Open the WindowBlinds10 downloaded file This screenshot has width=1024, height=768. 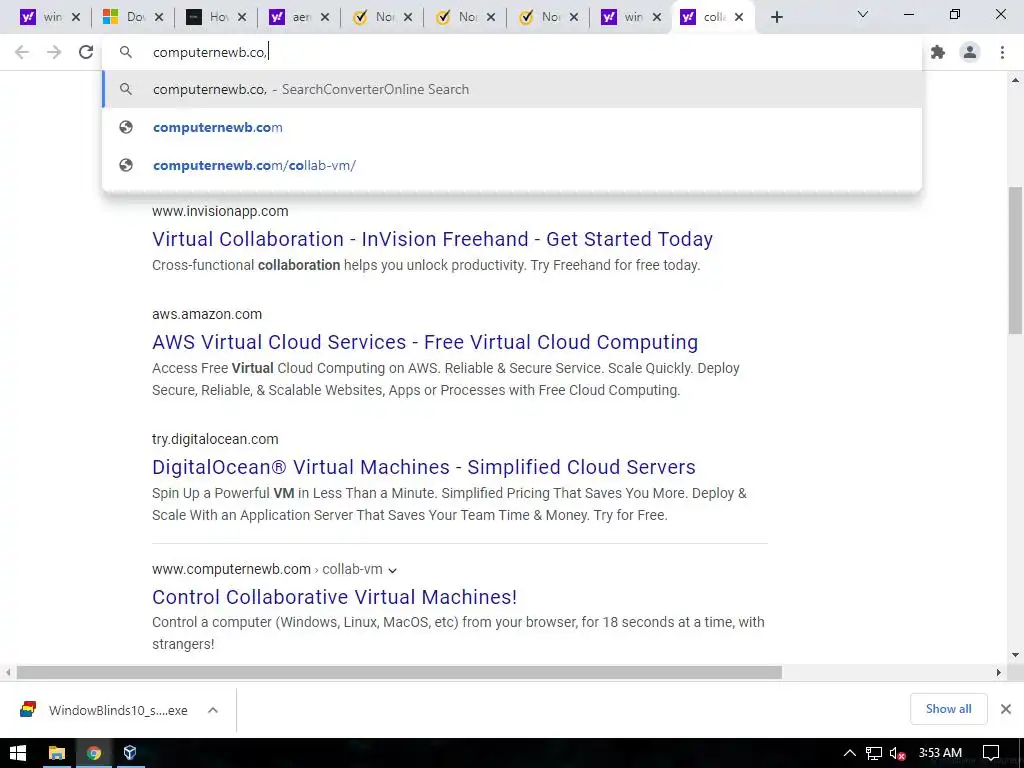pos(104,710)
